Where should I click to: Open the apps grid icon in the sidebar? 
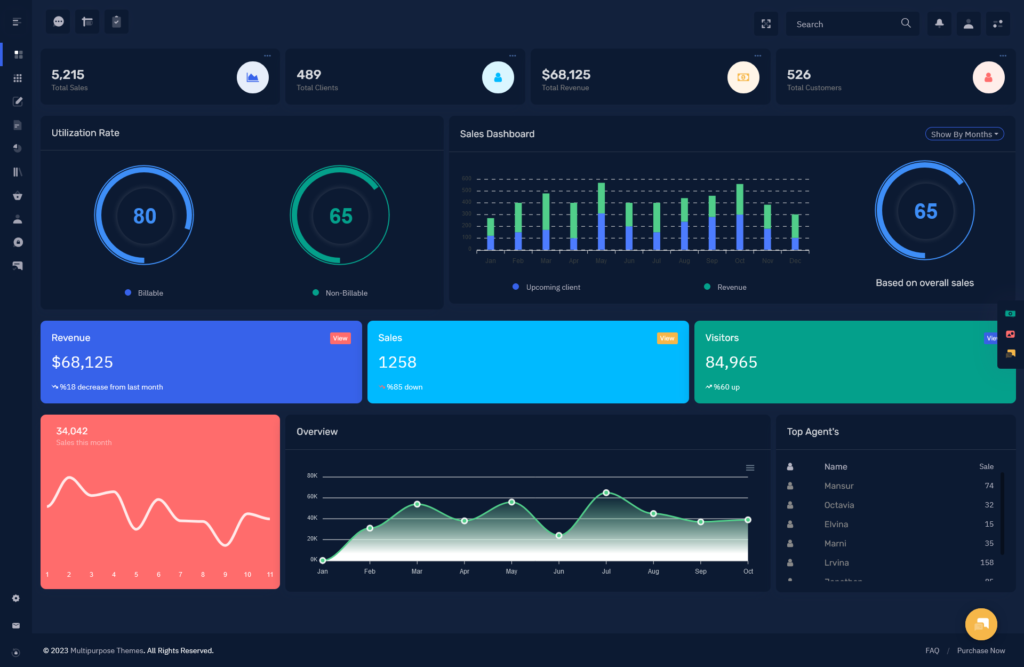point(18,78)
